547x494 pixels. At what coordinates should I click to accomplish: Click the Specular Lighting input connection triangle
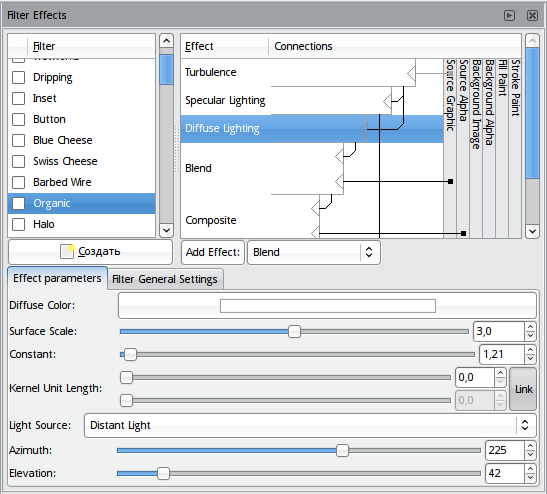tap(387, 102)
